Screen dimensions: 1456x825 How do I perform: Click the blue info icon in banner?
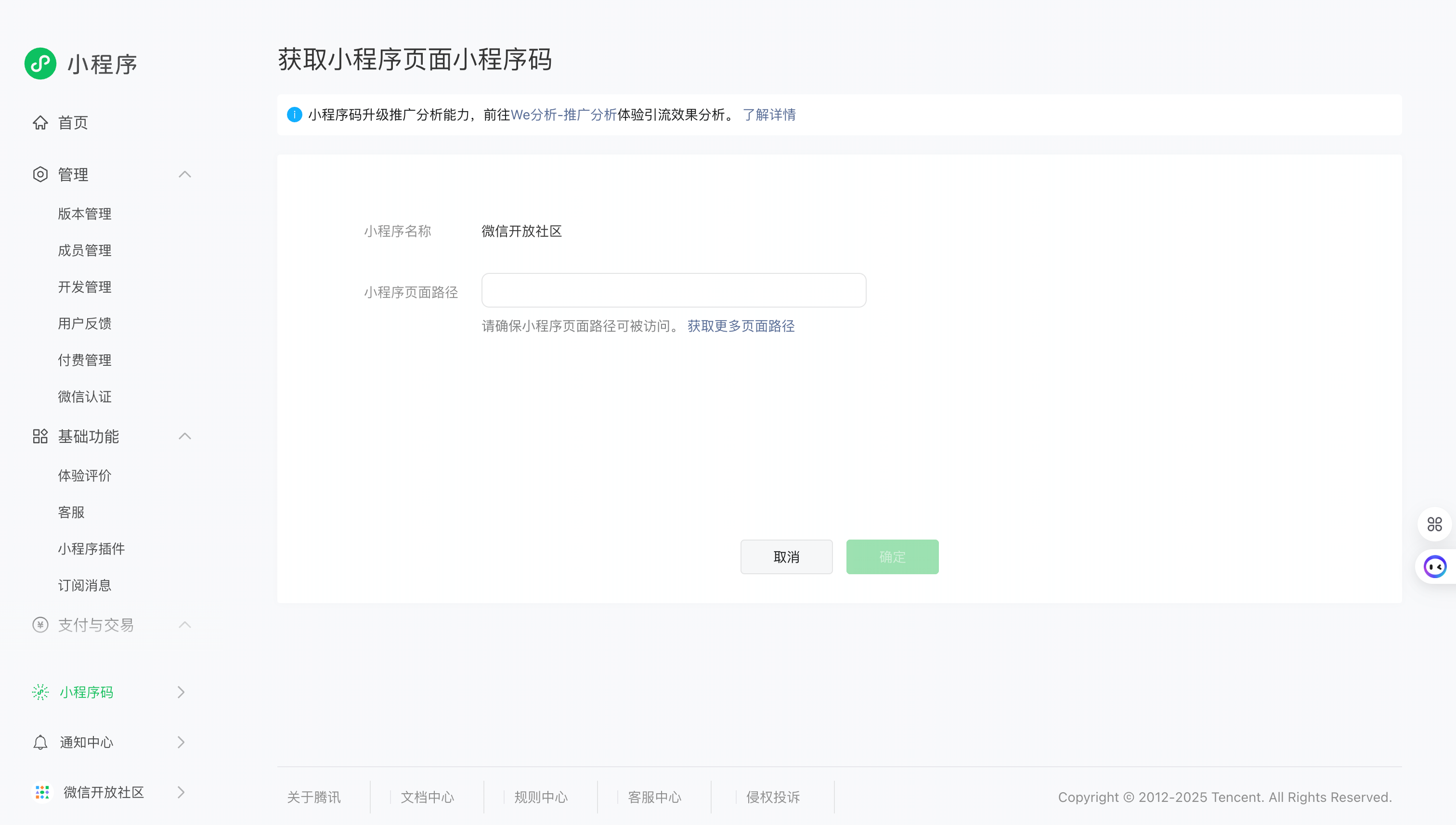pyautogui.click(x=294, y=115)
